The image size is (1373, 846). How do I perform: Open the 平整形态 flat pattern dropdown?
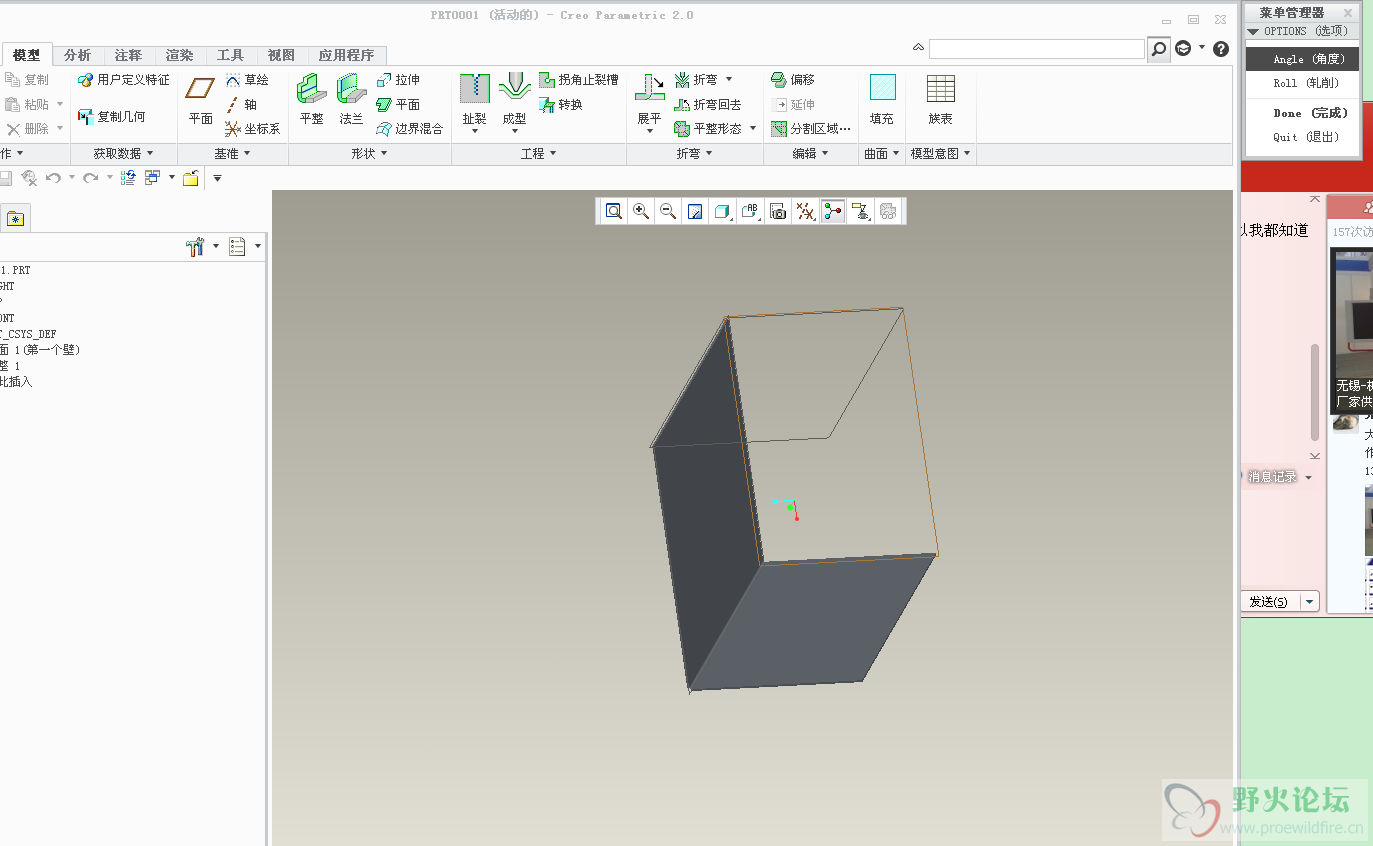pyautogui.click(x=752, y=128)
